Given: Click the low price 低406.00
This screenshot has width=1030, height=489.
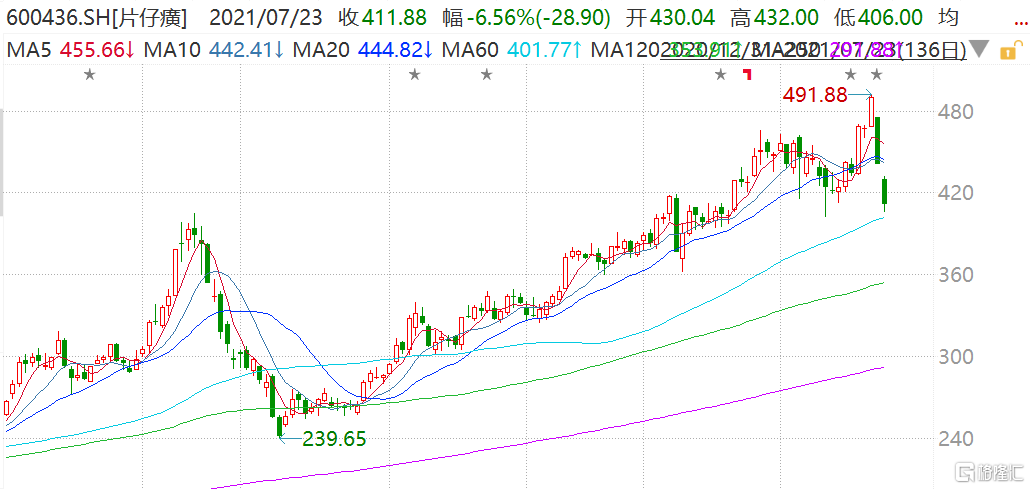Looking at the screenshot, I should 878,18.
